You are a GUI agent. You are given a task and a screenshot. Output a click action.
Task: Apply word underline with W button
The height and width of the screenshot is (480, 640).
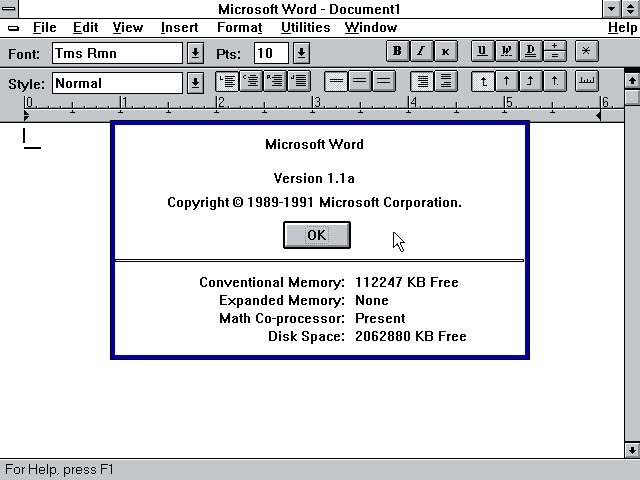click(506, 52)
